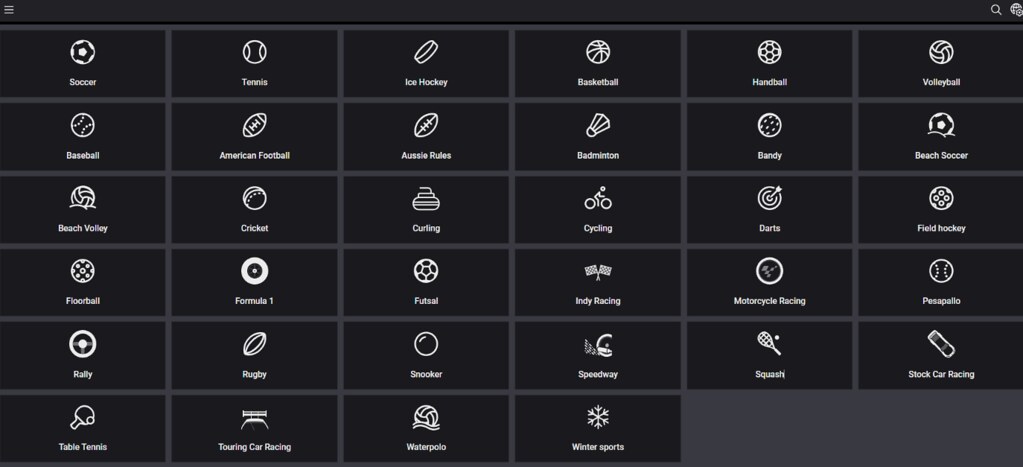Image resolution: width=1023 pixels, height=467 pixels.
Task: Click the "Handball" label
Action: pos(769,82)
